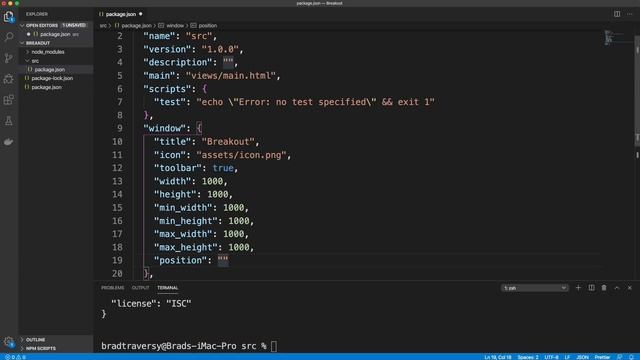Select the package.json editor tab
The width and height of the screenshot is (640, 360).
[x=120, y=14]
